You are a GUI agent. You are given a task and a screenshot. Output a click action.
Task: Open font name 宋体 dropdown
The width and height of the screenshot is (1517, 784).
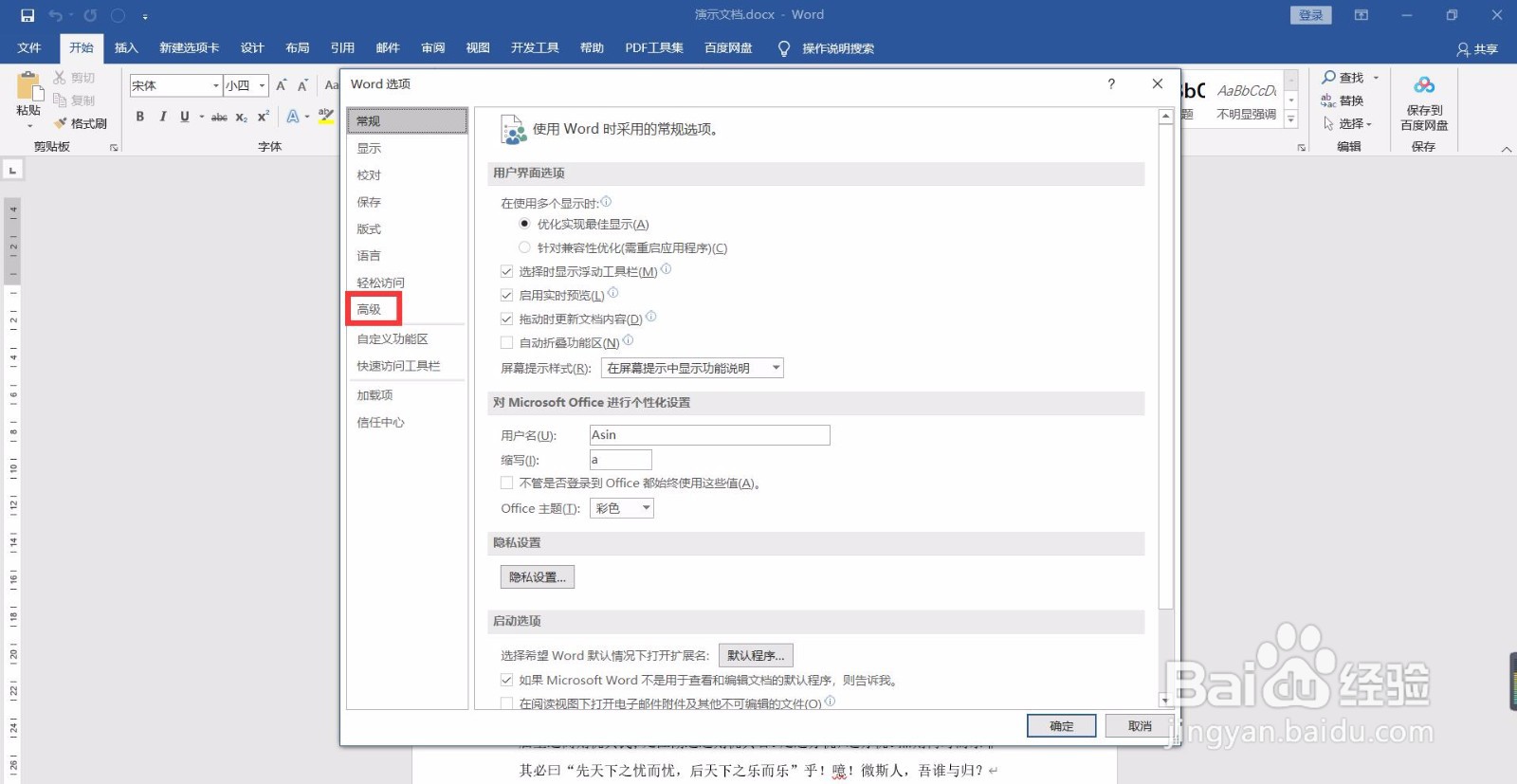pyautogui.click(x=216, y=85)
